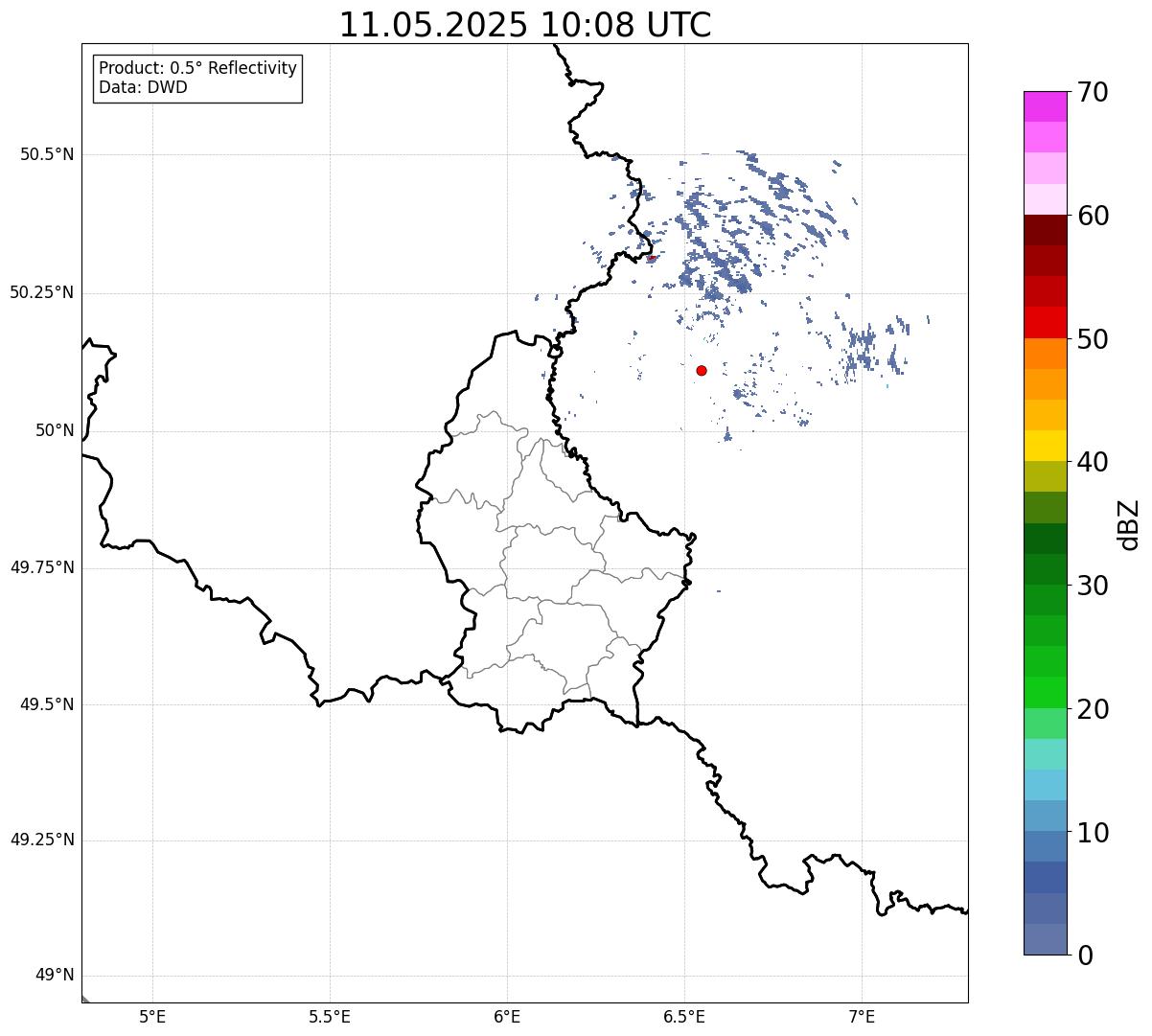Image resolution: width=1152 pixels, height=1036 pixels.
Task: Click the 50.5°N latitude label
Action: tap(47, 154)
